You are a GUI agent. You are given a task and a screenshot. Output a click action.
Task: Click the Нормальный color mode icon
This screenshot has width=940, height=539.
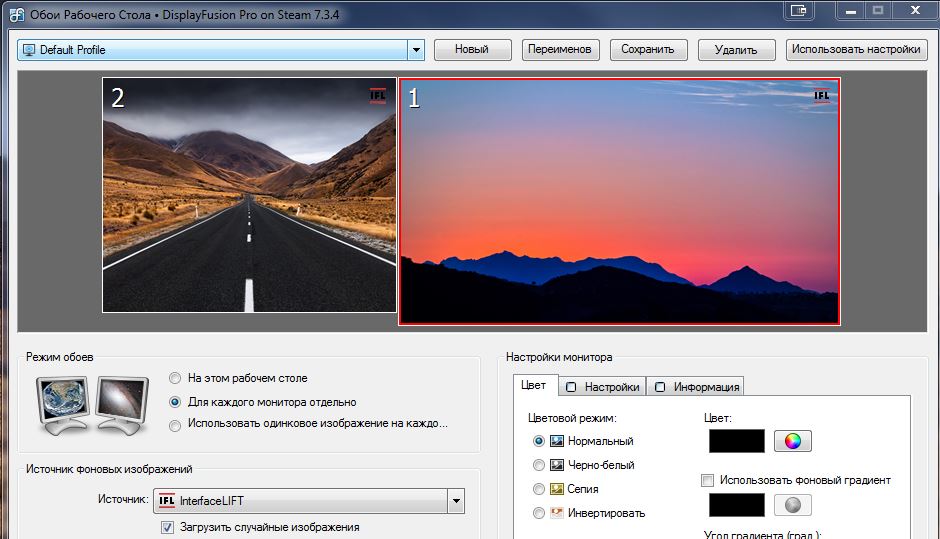pos(557,441)
